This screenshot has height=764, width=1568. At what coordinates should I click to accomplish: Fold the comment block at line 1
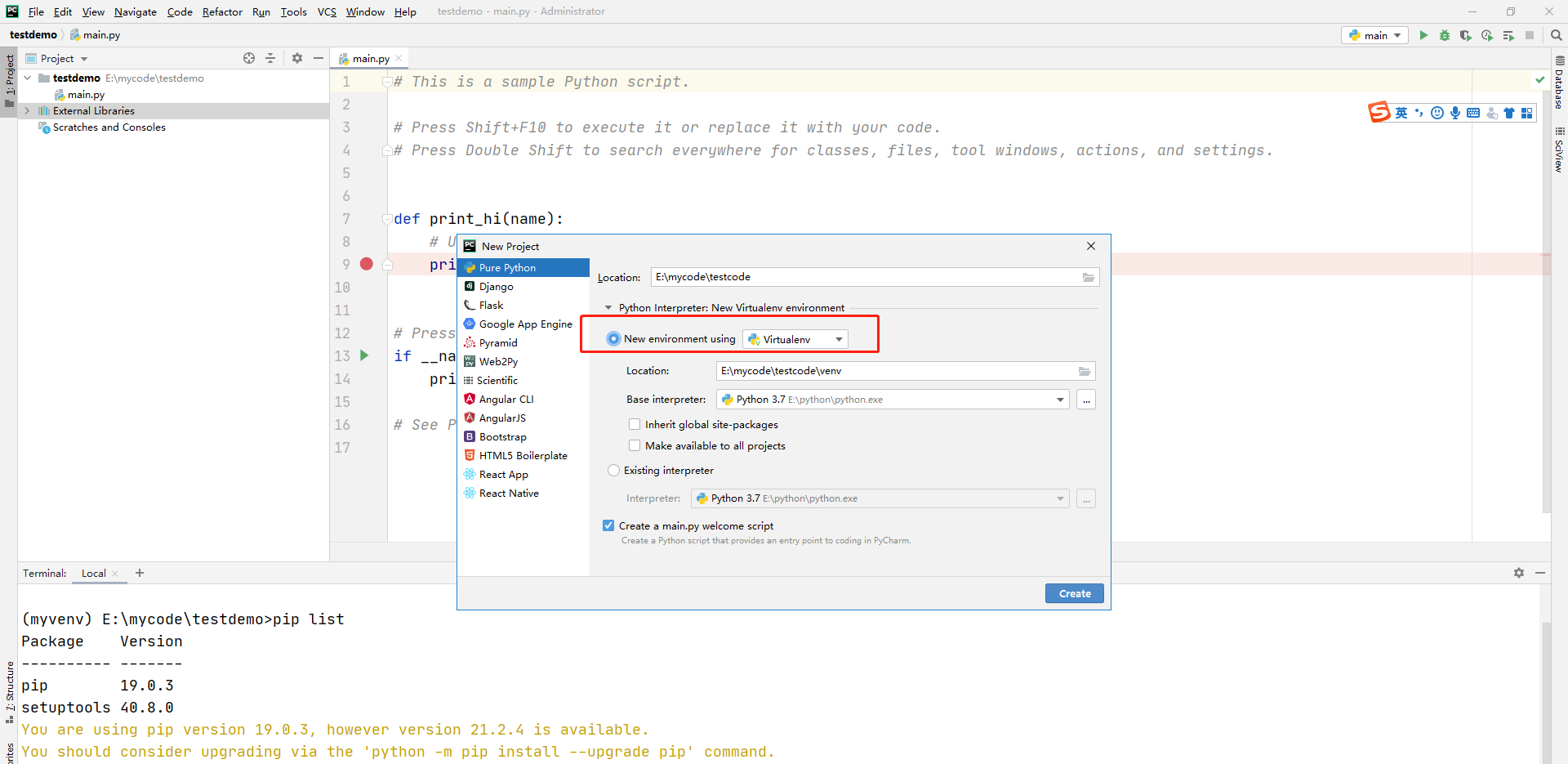point(387,82)
